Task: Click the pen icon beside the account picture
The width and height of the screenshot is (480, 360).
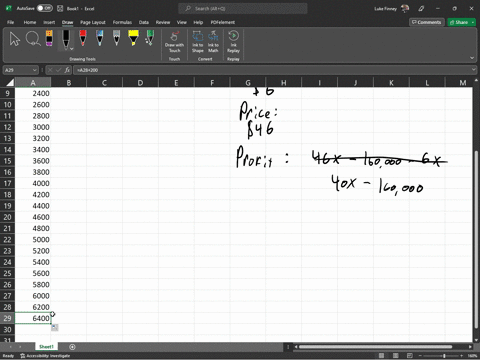Action: click(421, 8)
